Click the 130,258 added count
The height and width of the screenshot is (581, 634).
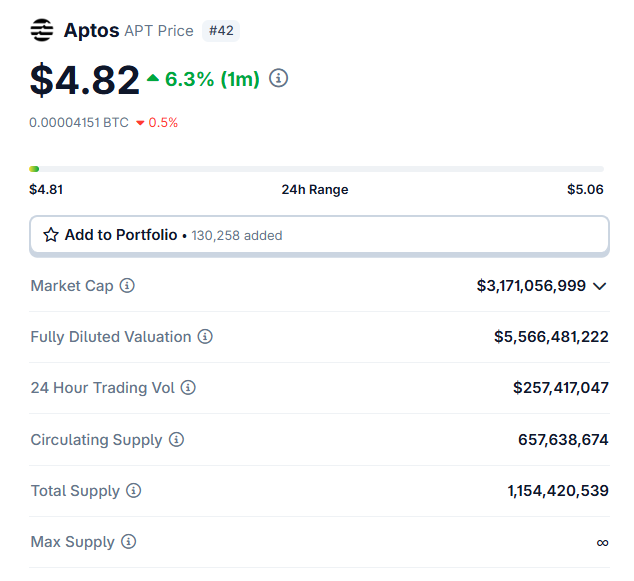pos(237,235)
